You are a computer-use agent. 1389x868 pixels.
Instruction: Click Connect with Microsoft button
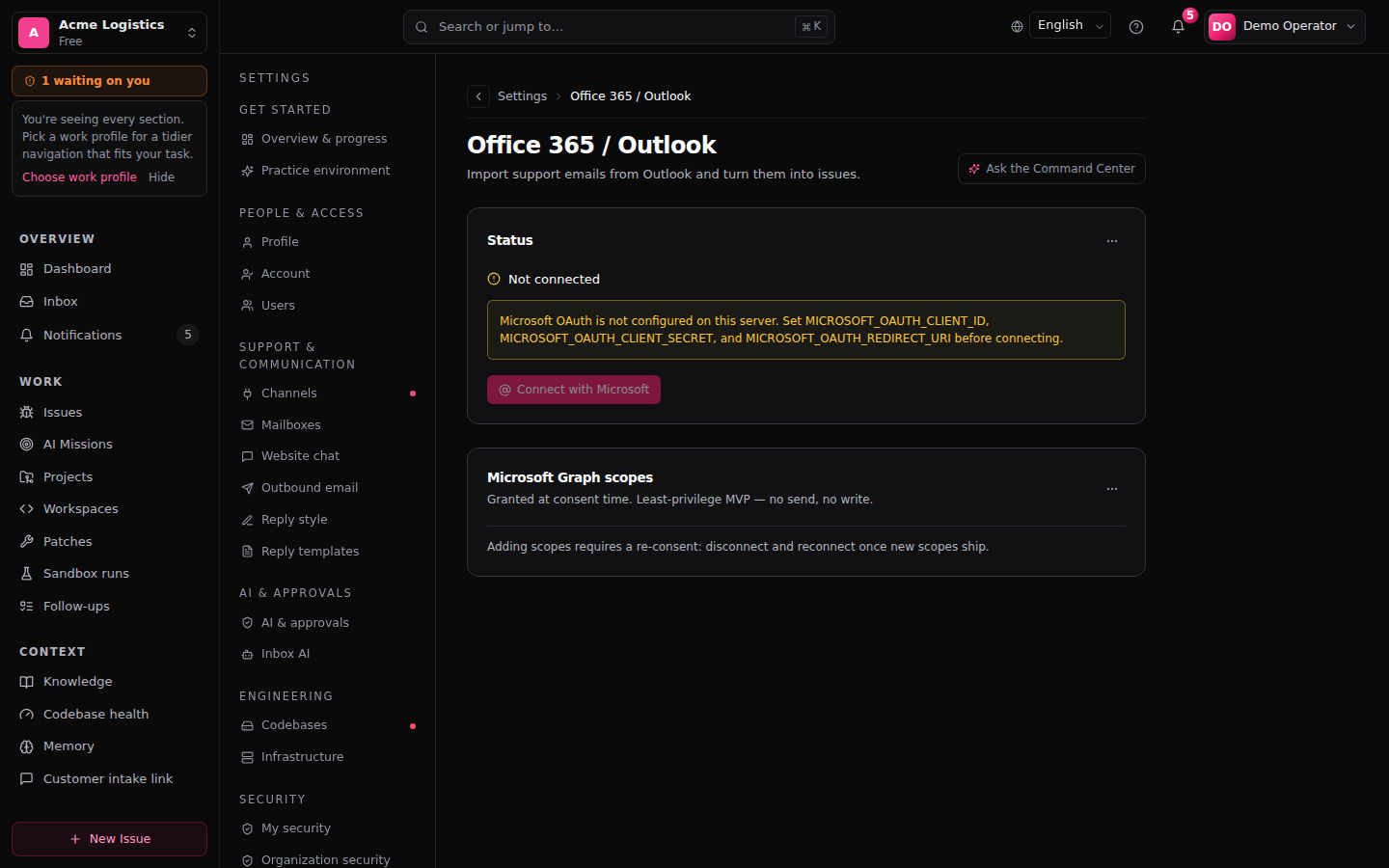pyautogui.click(x=574, y=390)
